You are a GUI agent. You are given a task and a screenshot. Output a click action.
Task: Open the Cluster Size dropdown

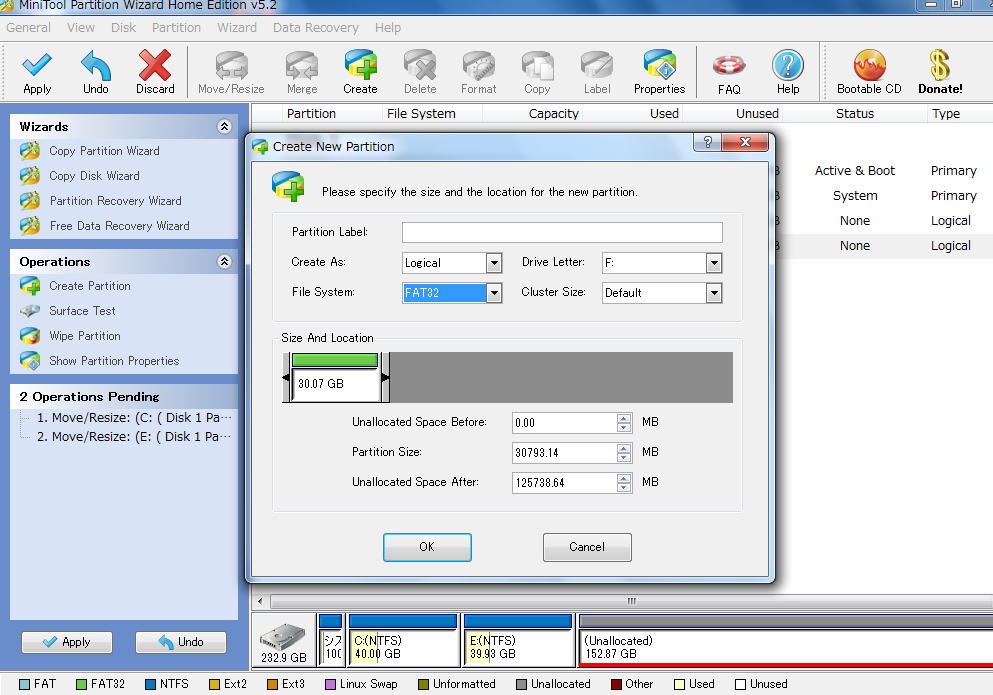[714, 292]
